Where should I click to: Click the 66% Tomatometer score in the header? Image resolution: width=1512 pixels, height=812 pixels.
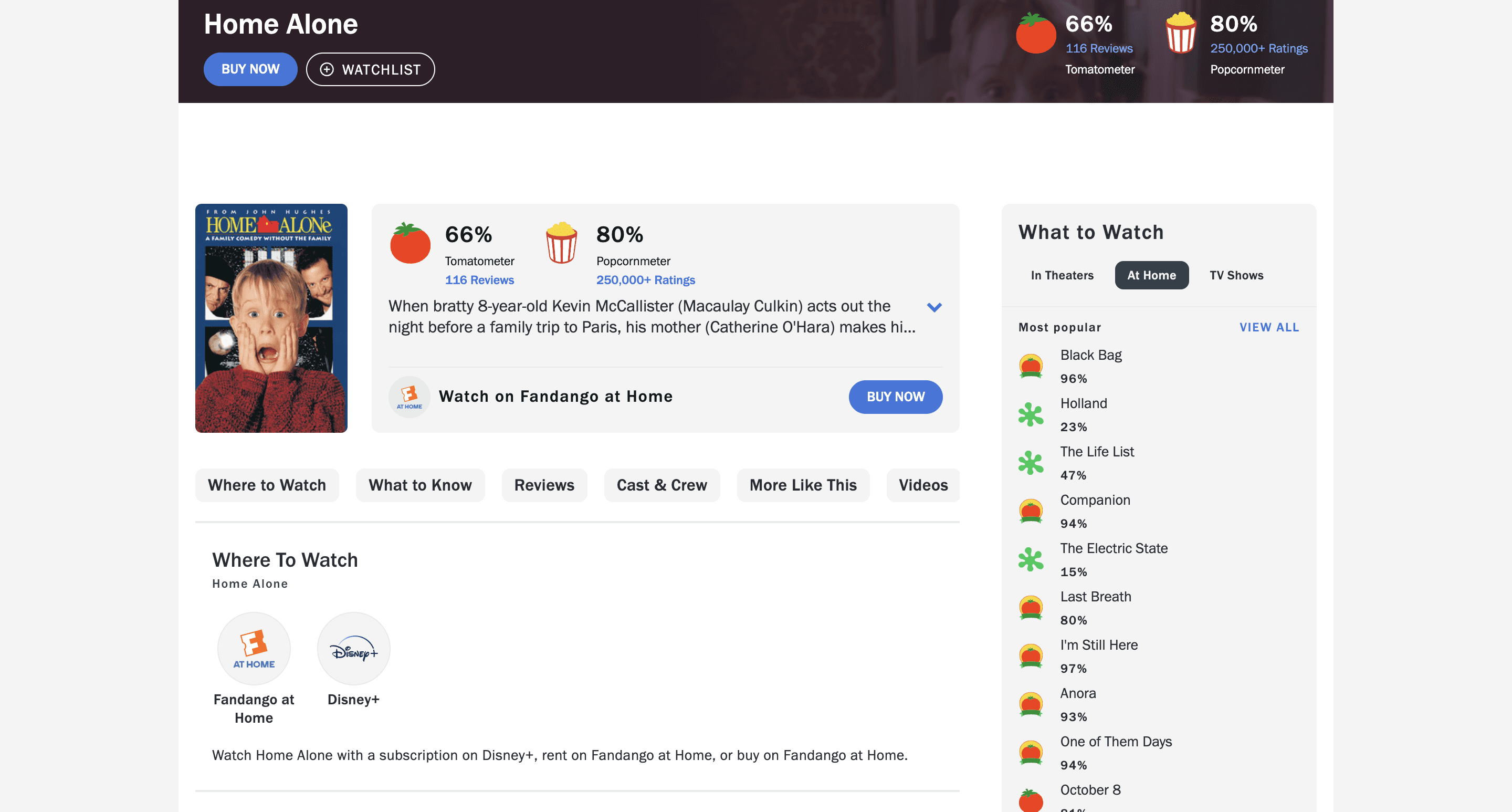pos(1088,24)
